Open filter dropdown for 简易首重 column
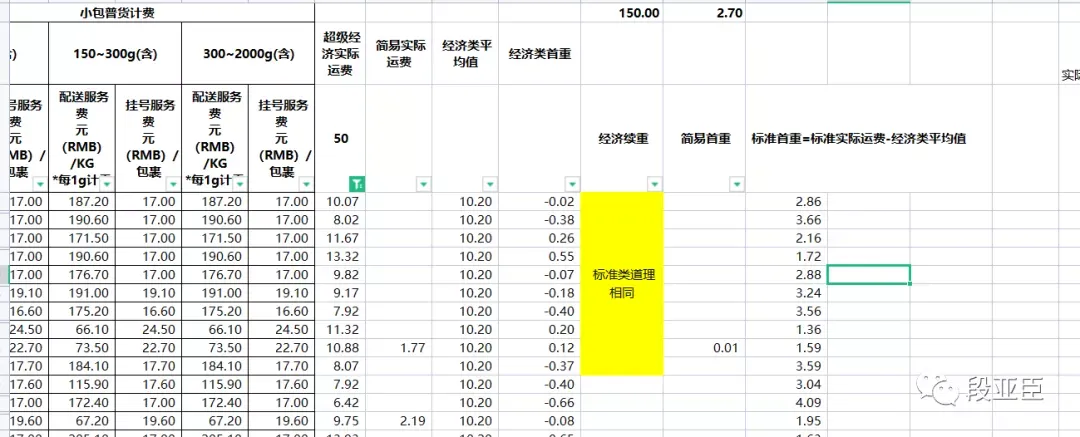This screenshot has width=1080, height=437. pos(737,184)
